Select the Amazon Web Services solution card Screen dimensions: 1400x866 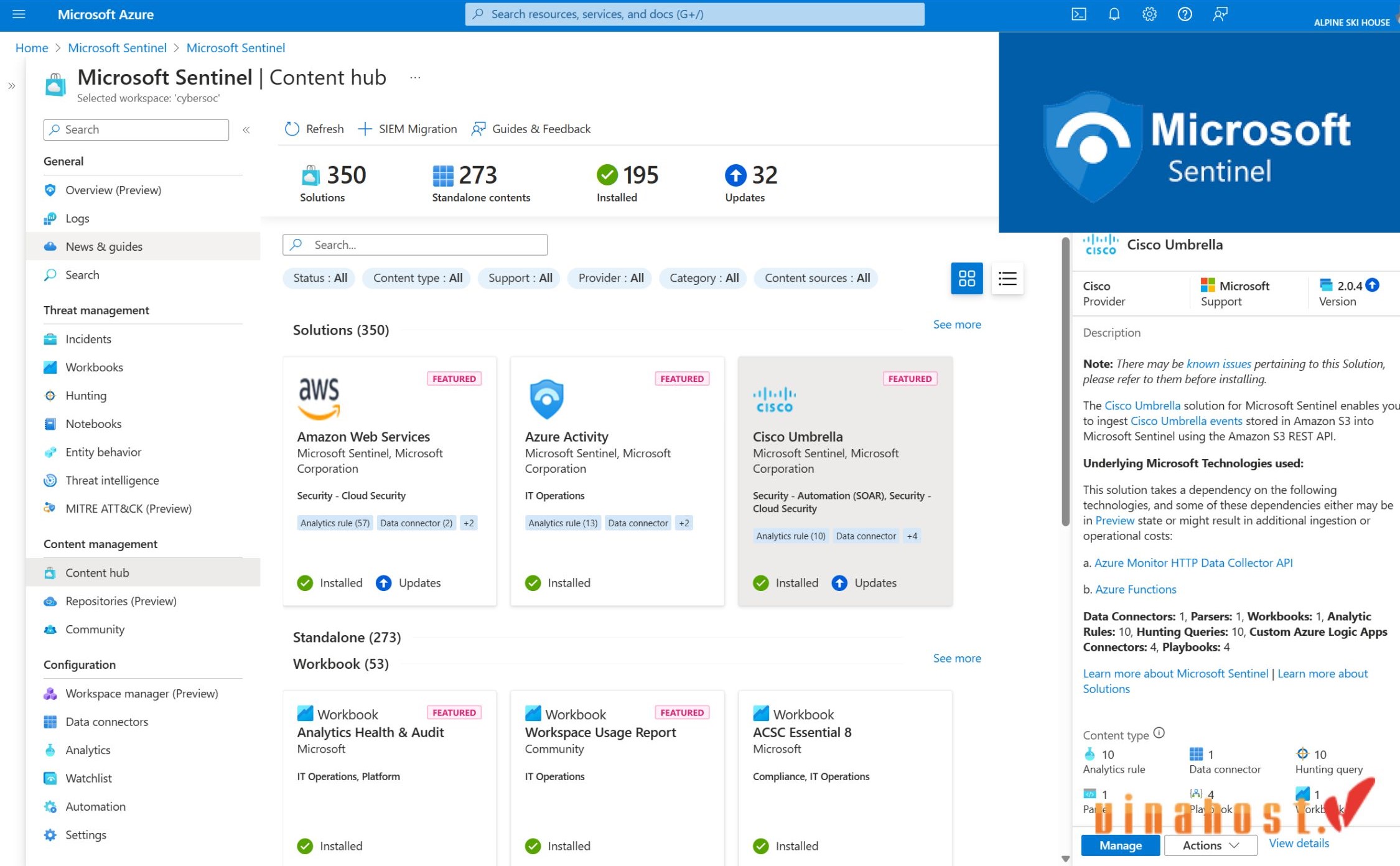pyautogui.click(x=390, y=481)
